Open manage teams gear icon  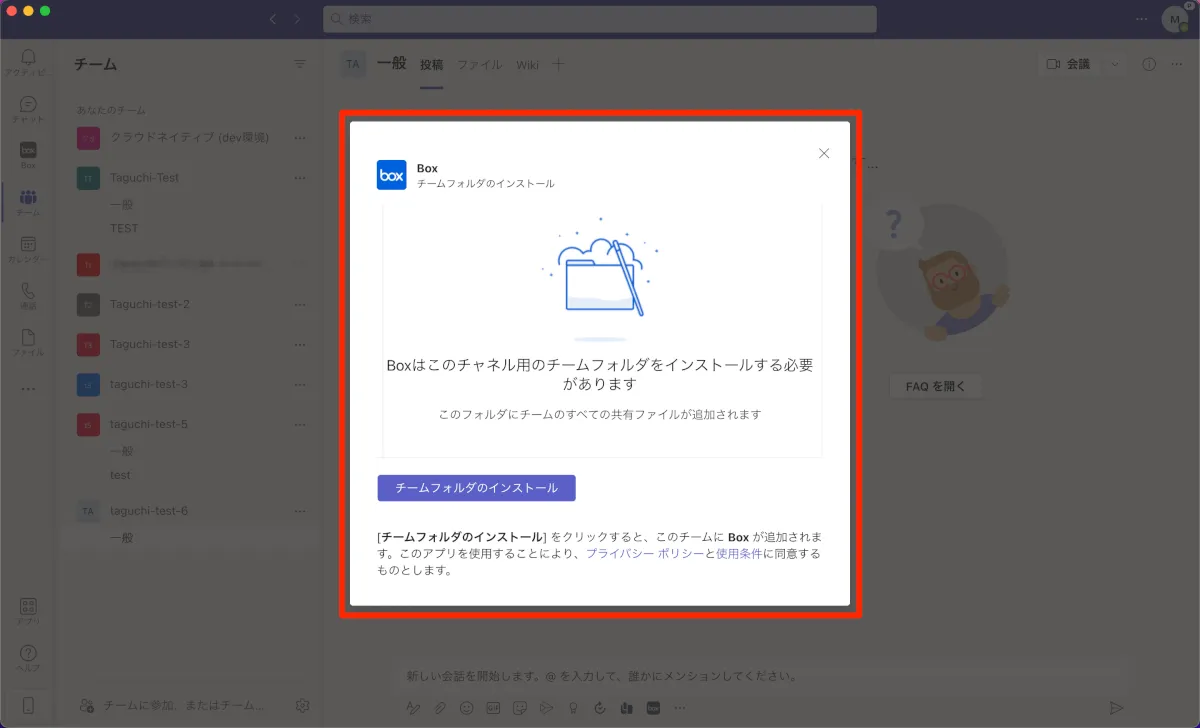pos(303,705)
